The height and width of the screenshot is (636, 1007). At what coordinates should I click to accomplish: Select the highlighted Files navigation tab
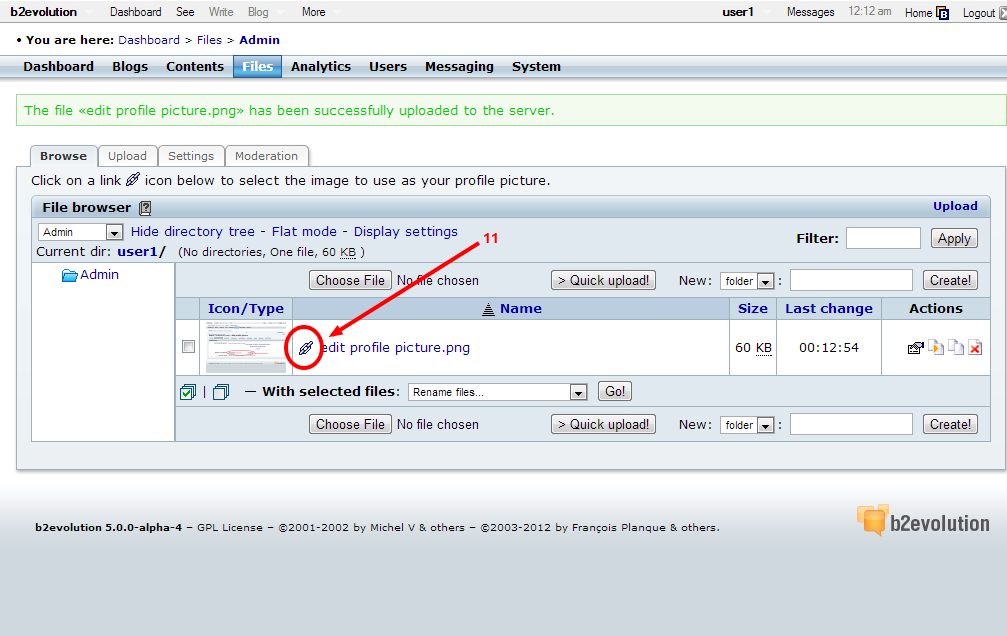coord(258,67)
